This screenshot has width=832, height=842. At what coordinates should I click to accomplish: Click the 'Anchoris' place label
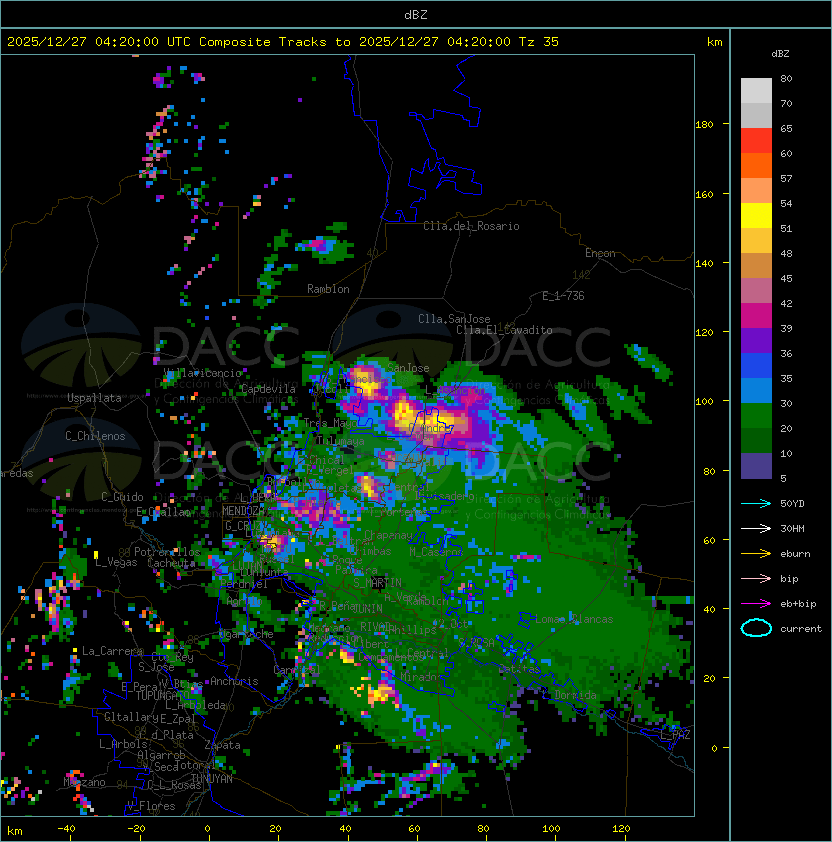tap(234, 681)
